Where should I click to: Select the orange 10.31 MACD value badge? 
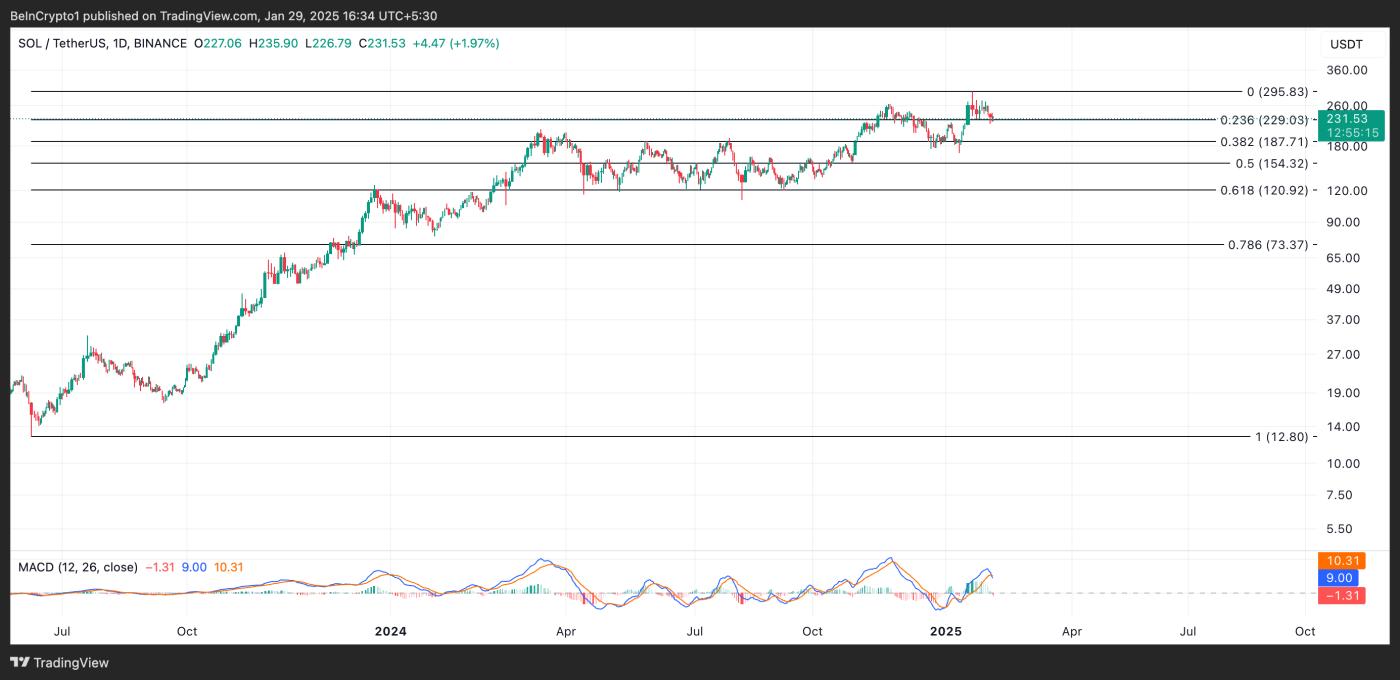1340,560
